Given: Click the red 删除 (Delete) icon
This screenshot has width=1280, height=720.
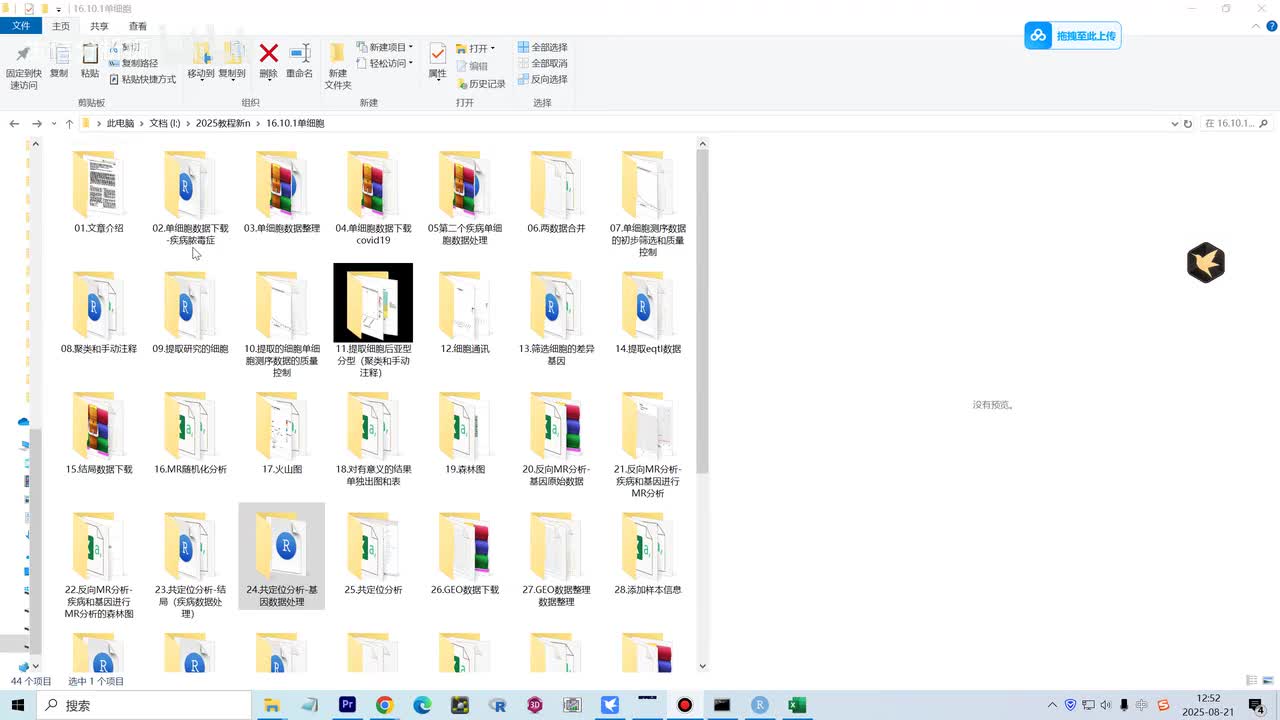Looking at the screenshot, I should point(268,61).
